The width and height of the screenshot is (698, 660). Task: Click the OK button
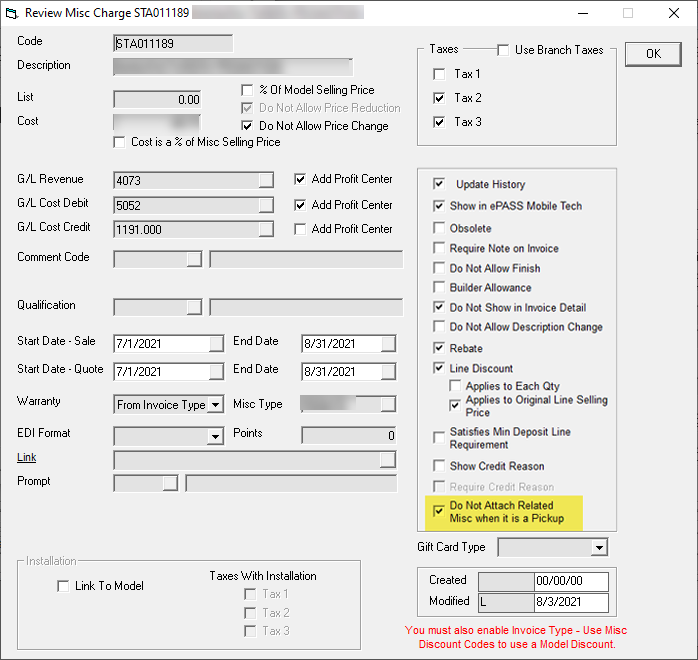(x=653, y=54)
